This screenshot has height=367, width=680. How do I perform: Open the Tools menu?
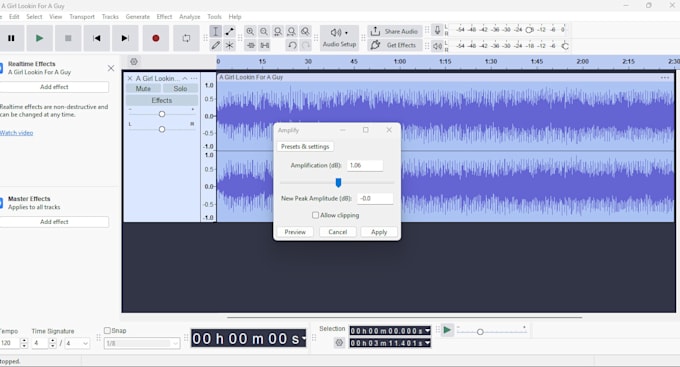pyautogui.click(x=214, y=16)
